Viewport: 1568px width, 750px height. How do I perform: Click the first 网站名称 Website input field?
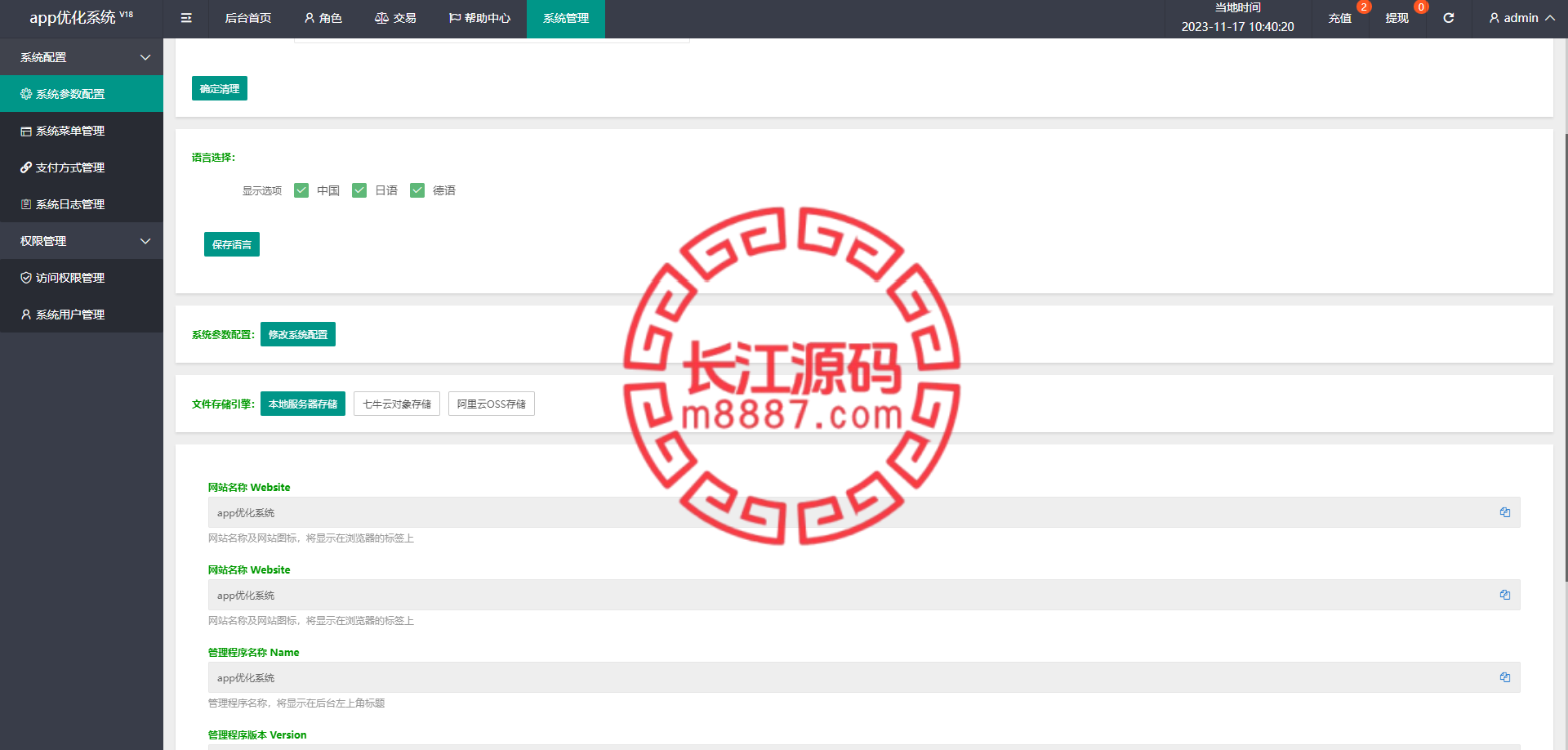click(864, 512)
